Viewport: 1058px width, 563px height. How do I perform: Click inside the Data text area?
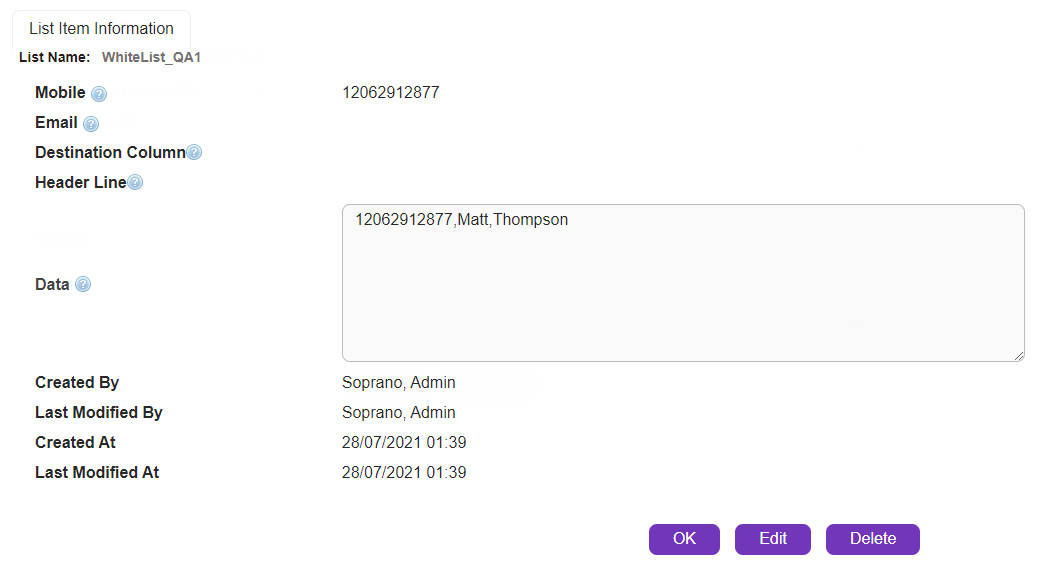coord(682,290)
